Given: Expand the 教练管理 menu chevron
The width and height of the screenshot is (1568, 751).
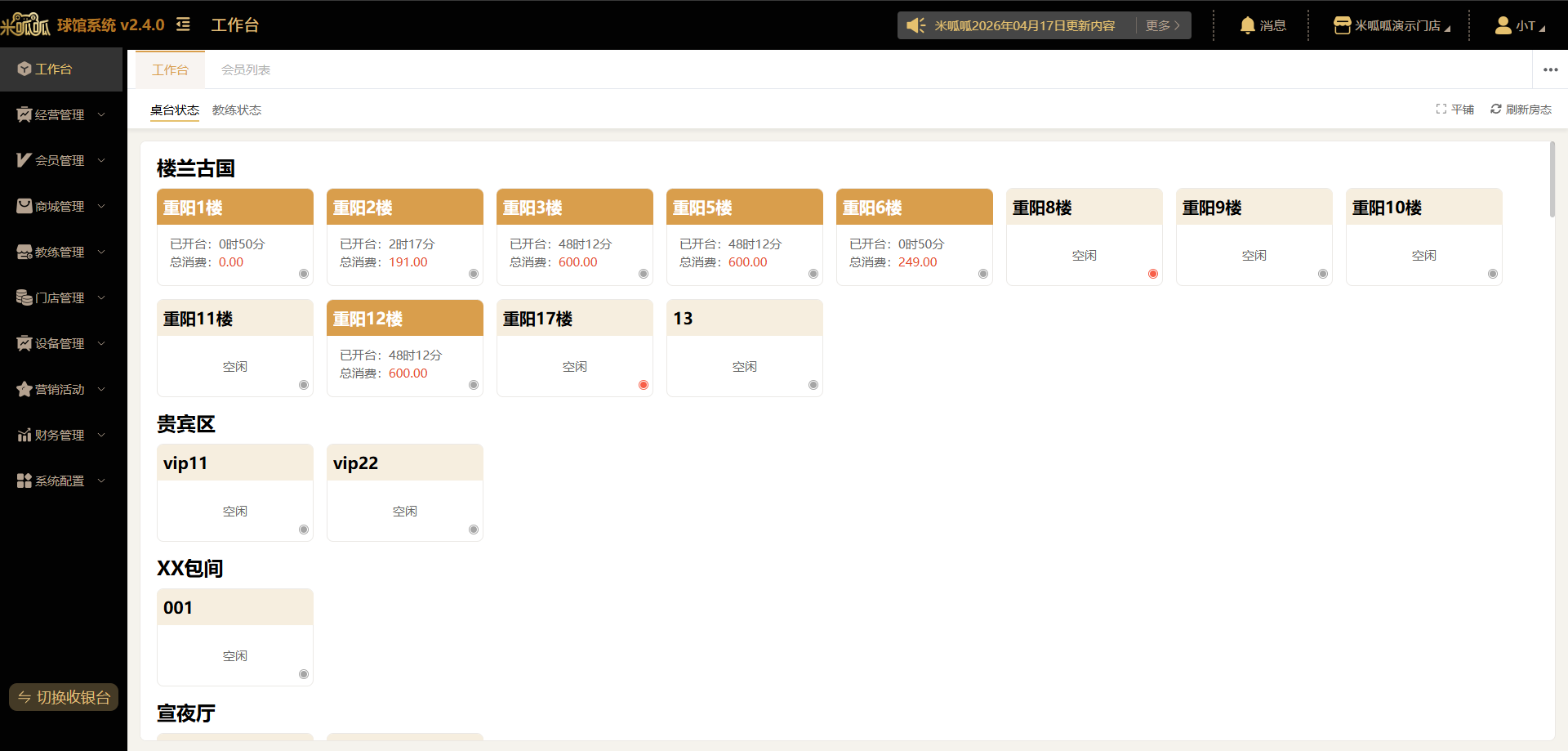Looking at the screenshot, I should coord(101,252).
